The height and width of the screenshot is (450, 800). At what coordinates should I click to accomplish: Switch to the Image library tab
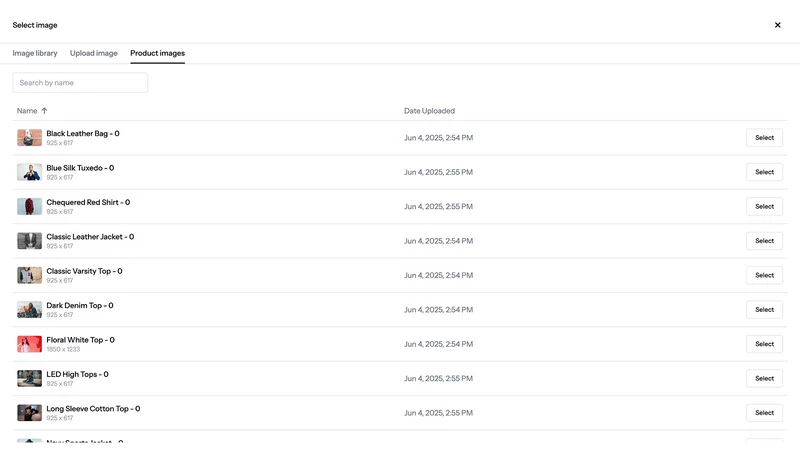coord(35,53)
